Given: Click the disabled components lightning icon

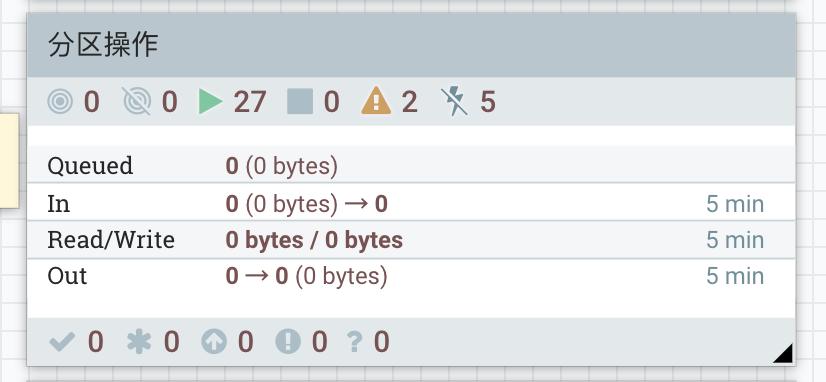Looking at the screenshot, I should click(454, 101).
